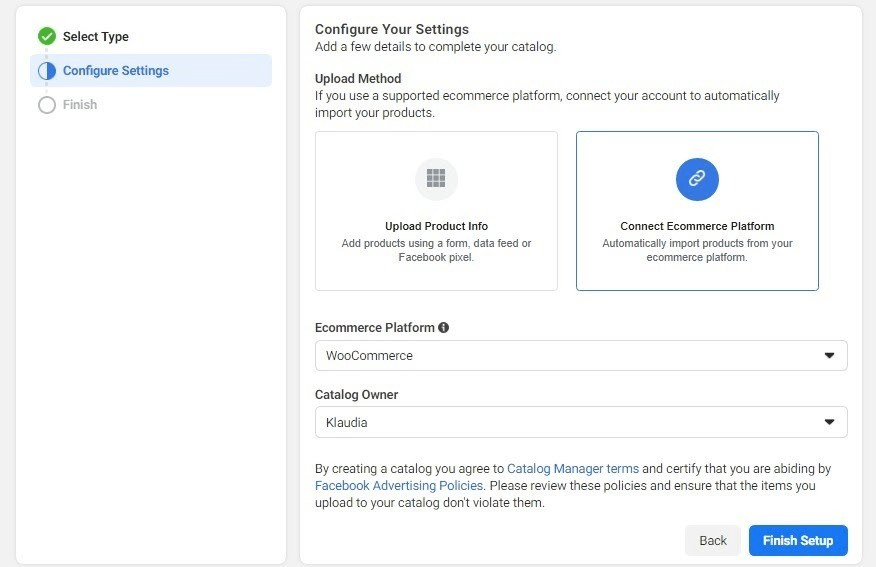Go to the Configure Settings step
876x567 pixels.
click(x=151, y=71)
